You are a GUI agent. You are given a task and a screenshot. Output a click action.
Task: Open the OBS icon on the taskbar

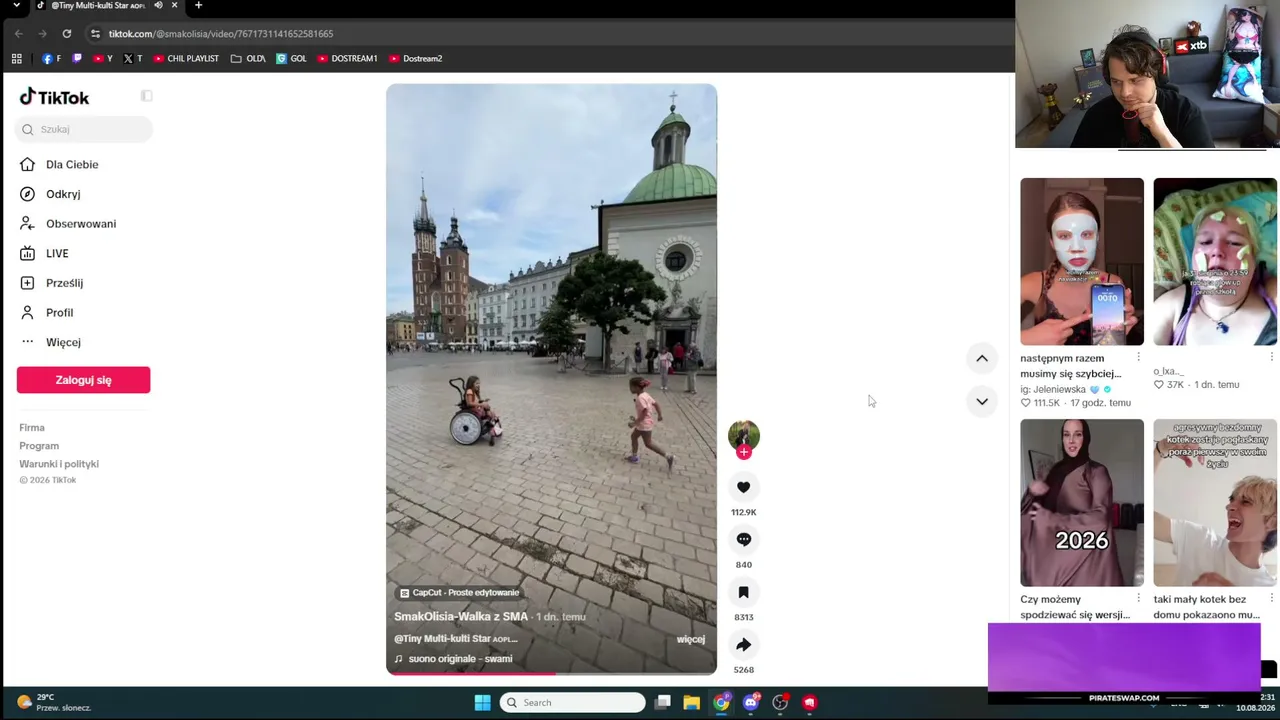(x=780, y=703)
